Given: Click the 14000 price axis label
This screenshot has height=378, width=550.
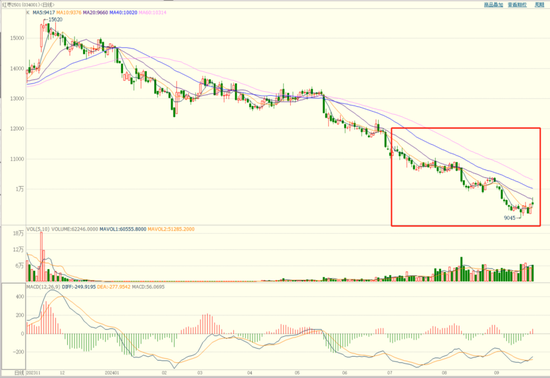Looking at the screenshot, I should (x=17, y=68).
